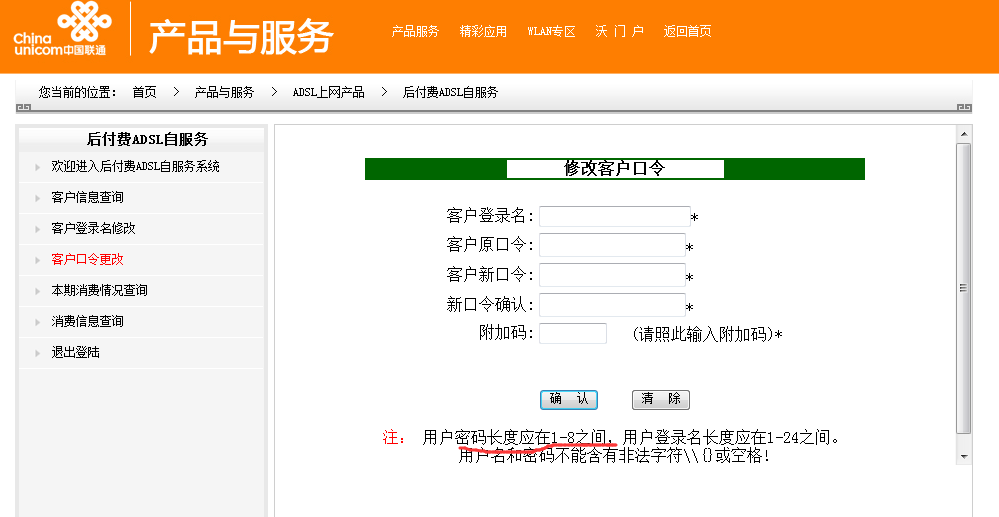Open 客户信息查询 sidebar item

[x=87, y=198]
